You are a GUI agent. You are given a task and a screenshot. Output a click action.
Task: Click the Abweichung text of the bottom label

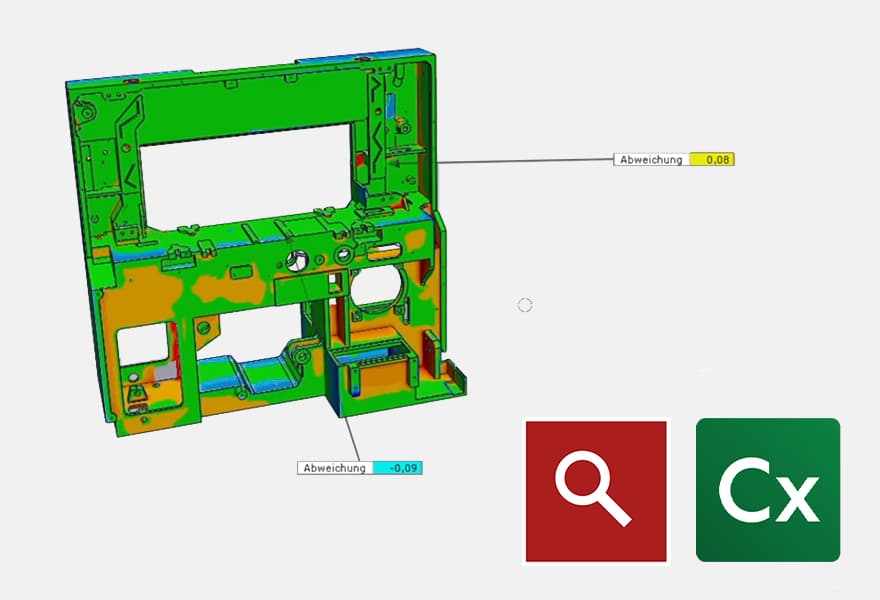(333, 465)
